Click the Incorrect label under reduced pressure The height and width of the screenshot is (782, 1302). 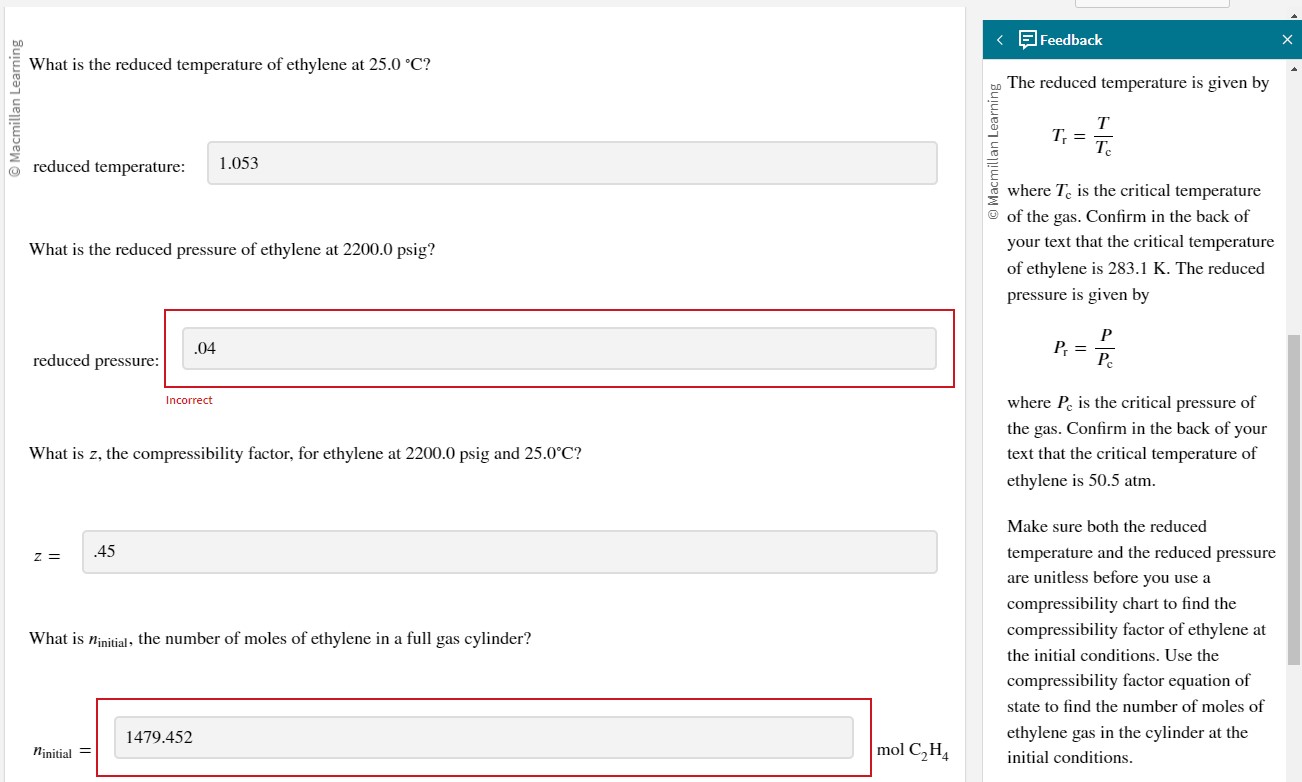click(188, 399)
